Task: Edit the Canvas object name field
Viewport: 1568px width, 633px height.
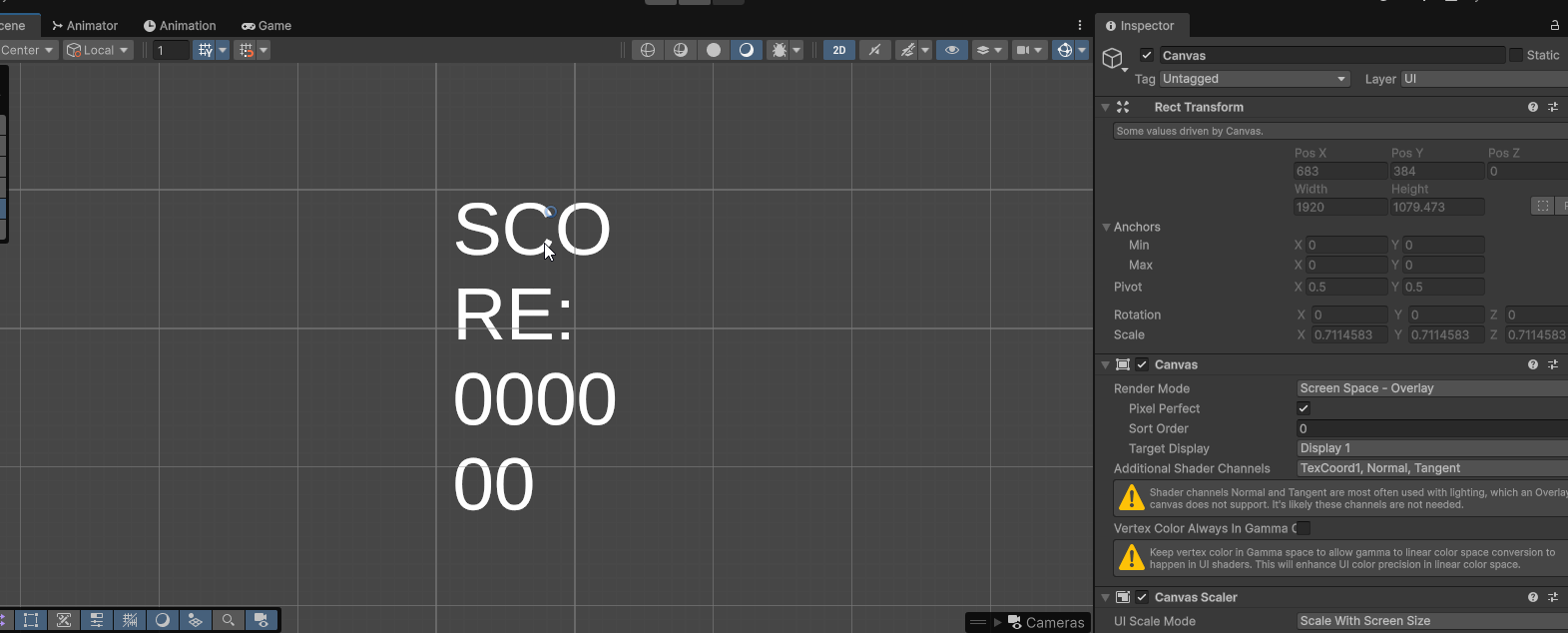Action: 1331,56
